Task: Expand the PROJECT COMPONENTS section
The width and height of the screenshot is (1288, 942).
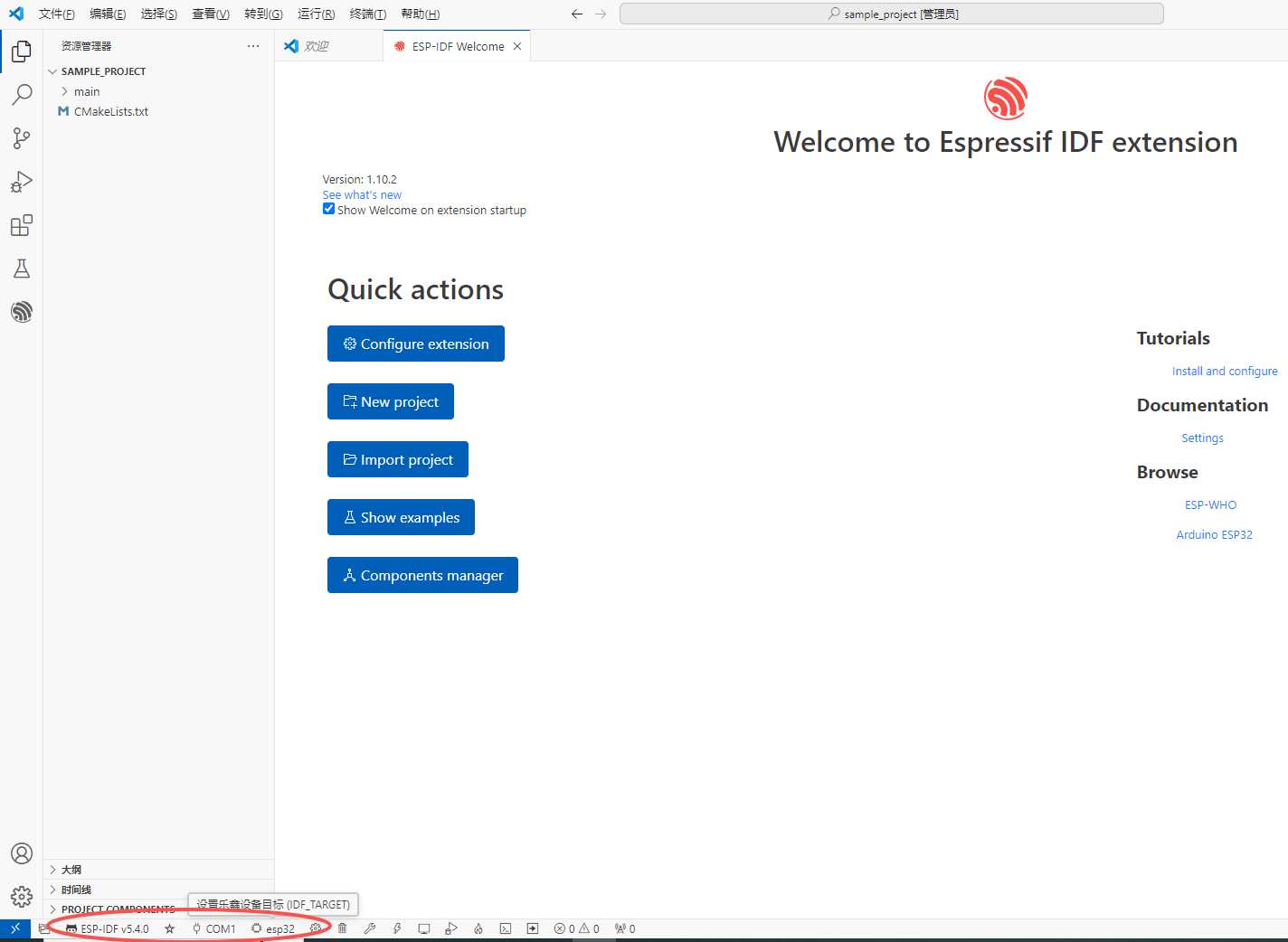Action: pos(118,909)
